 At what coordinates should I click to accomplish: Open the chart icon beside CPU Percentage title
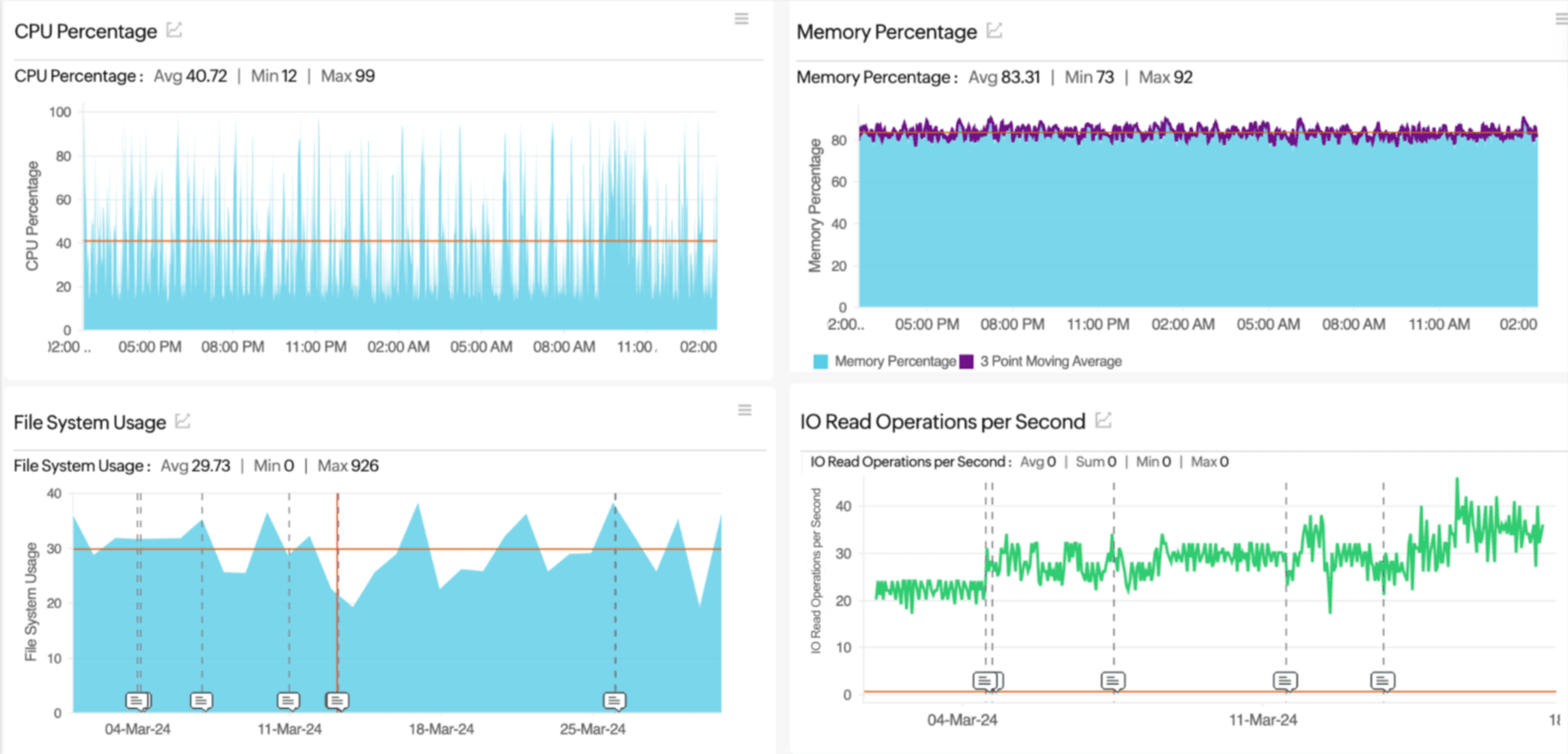point(175,31)
